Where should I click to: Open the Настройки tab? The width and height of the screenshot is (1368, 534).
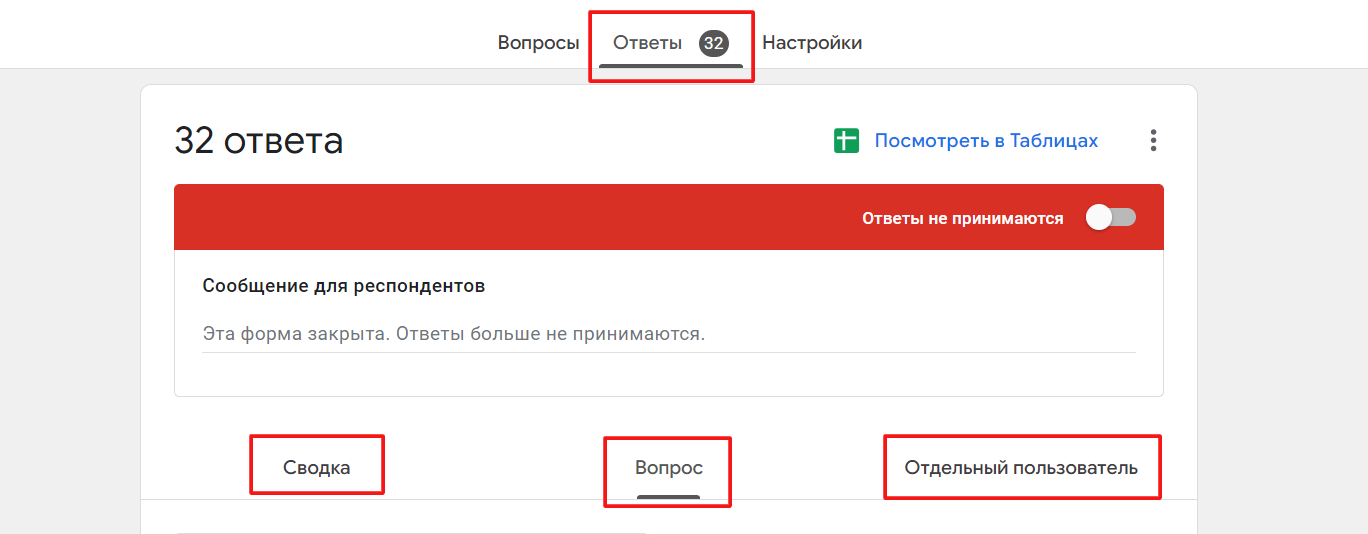coord(812,43)
